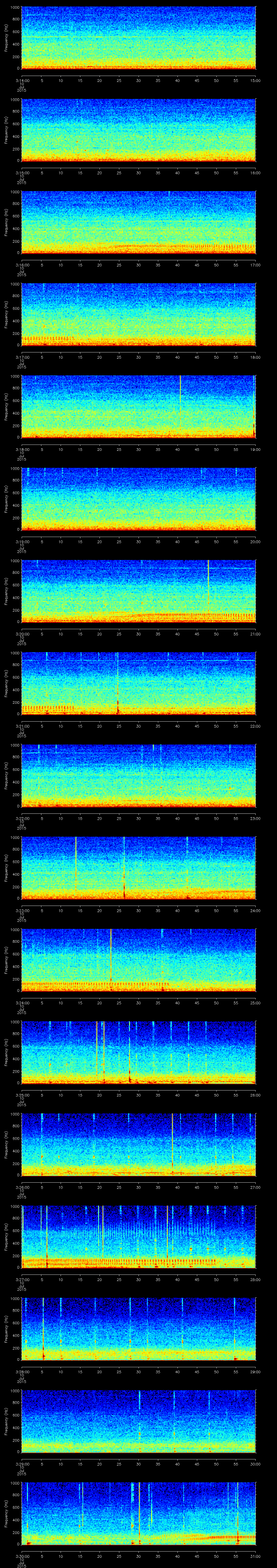Click the "21:00" end time label
Viewport: 277px width, 1568px height.
[x=255, y=634]
